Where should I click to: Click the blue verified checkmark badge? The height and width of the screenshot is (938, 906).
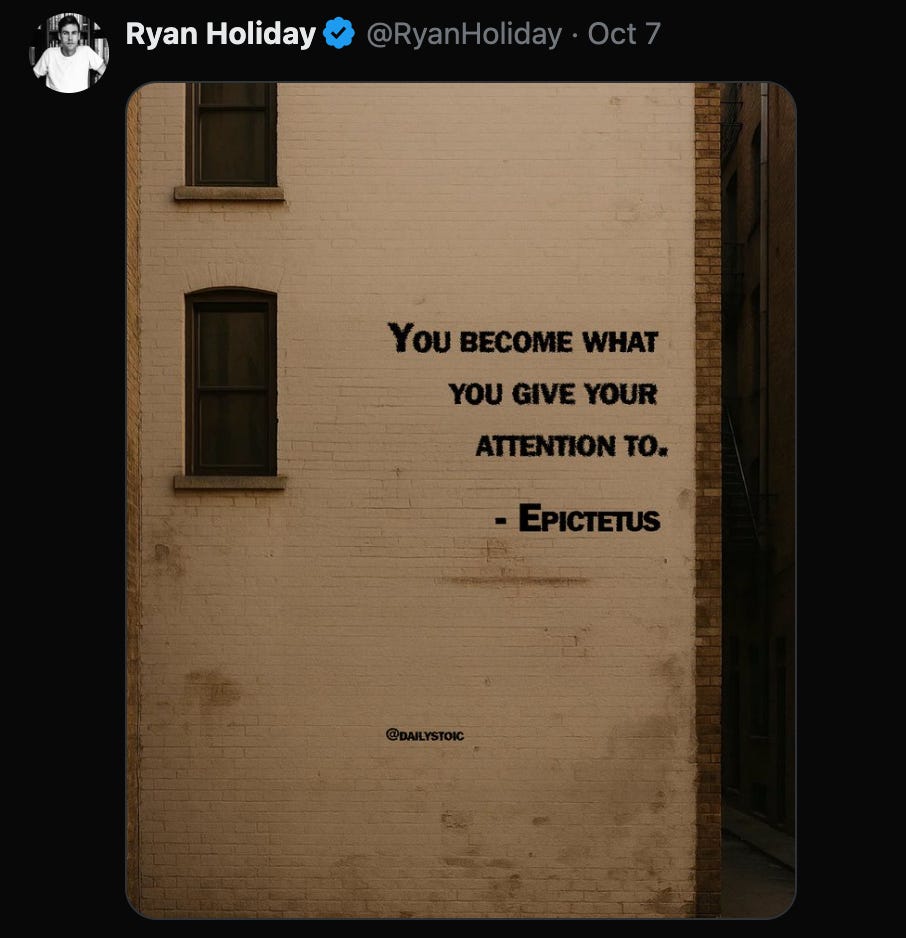pos(339,34)
